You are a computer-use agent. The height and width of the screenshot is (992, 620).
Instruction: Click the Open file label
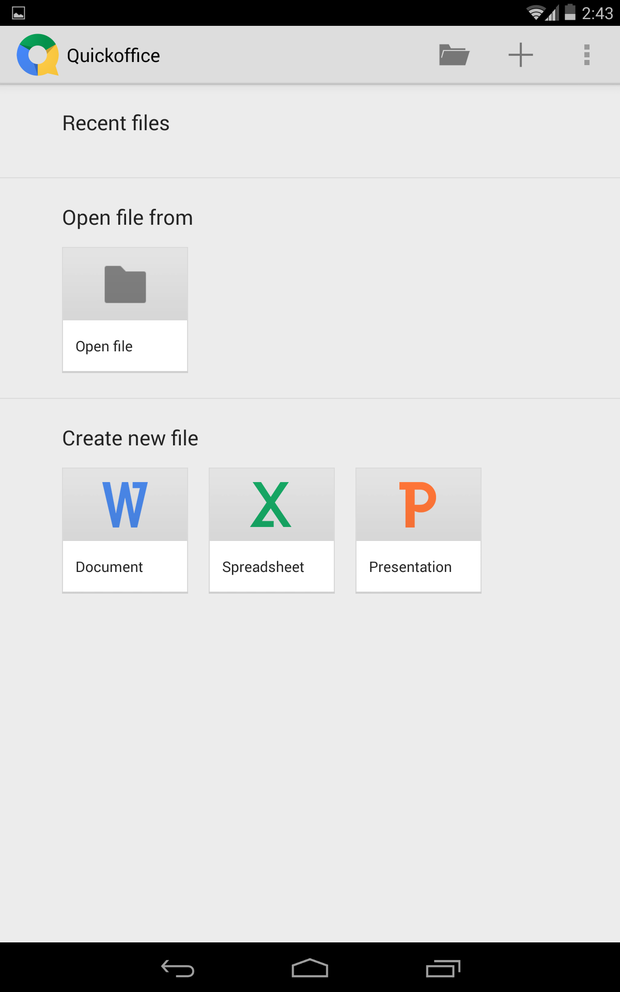(104, 347)
